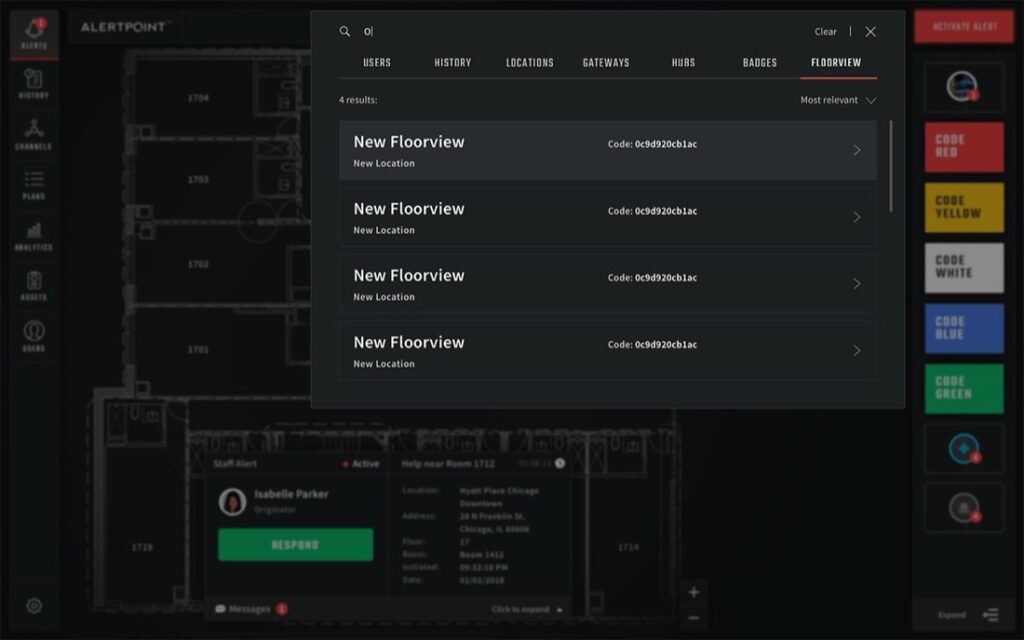The image size is (1024, 640).
Task: Zoom in on the floor map
Action: [x=694, y=592]
